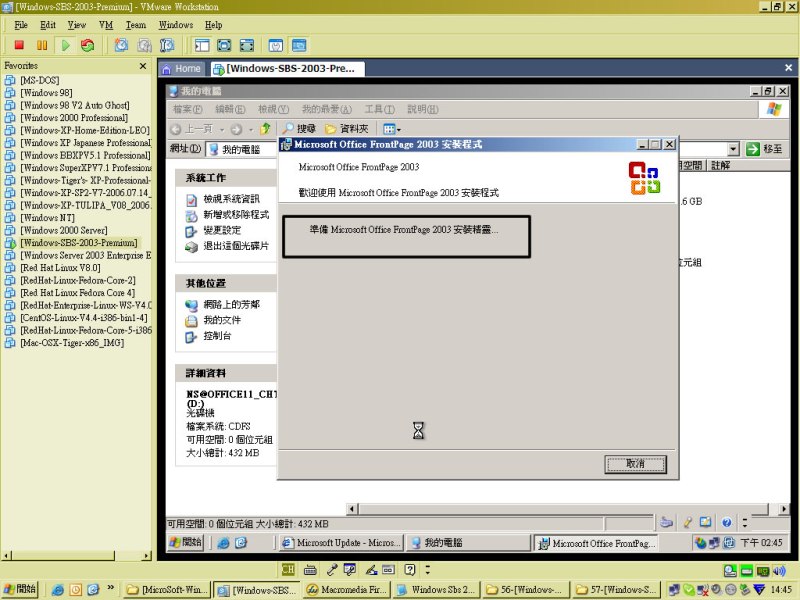The width and height of the screenshot is (800, 600).
Task: Switch to 我的電腦 guest taskbar item
Action: click(468, 543)
